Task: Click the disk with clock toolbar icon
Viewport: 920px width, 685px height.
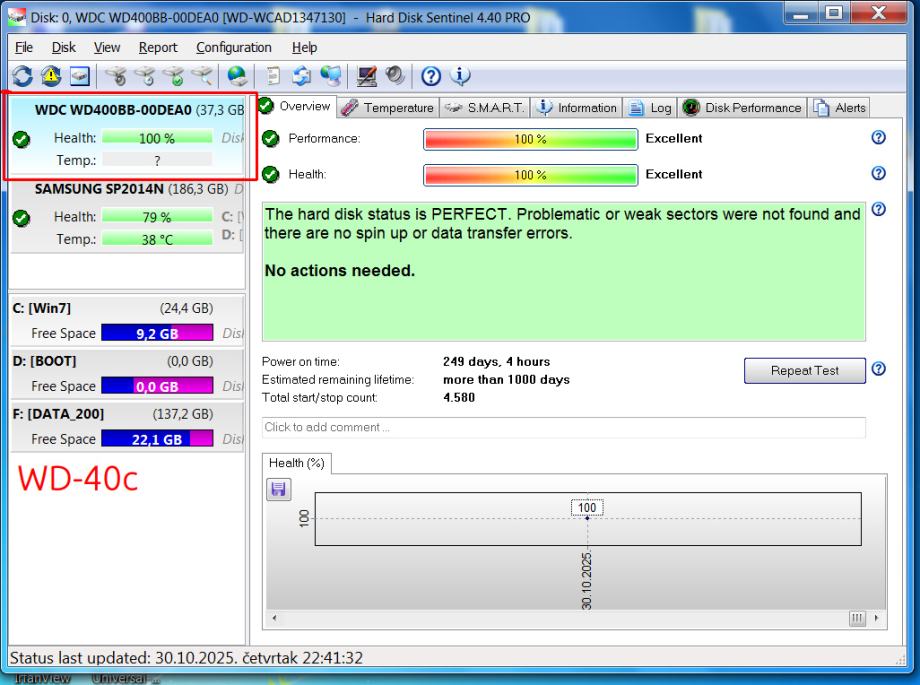Action: pos(145,76)
